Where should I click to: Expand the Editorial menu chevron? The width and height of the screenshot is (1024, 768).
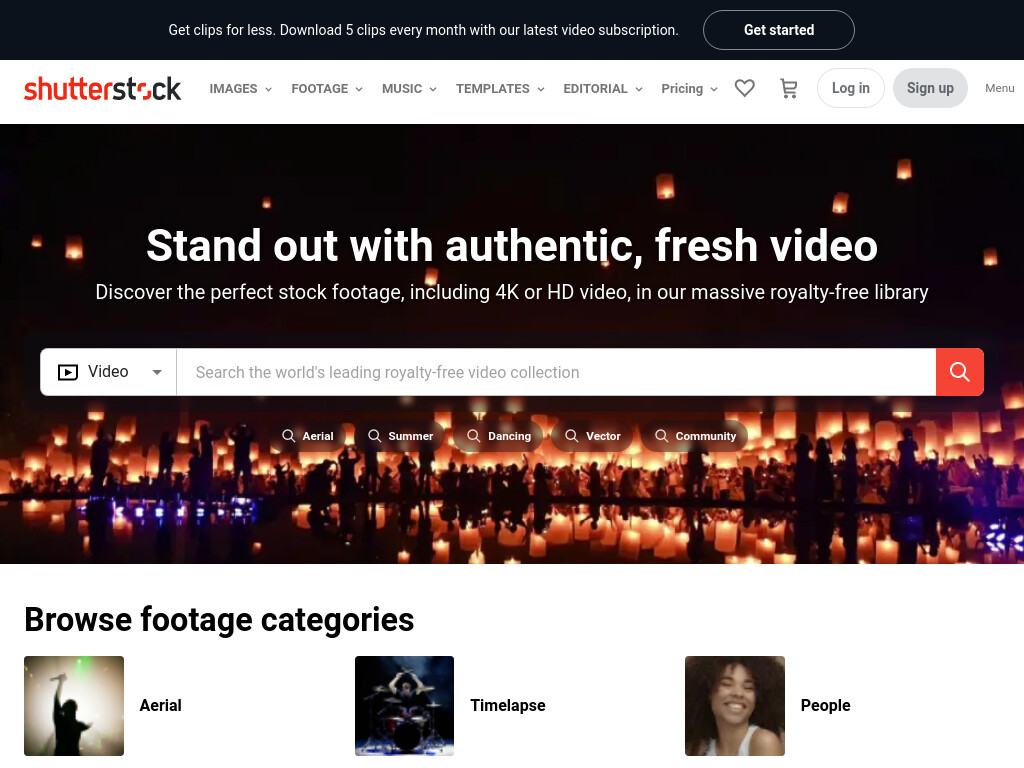click(639, 89)
